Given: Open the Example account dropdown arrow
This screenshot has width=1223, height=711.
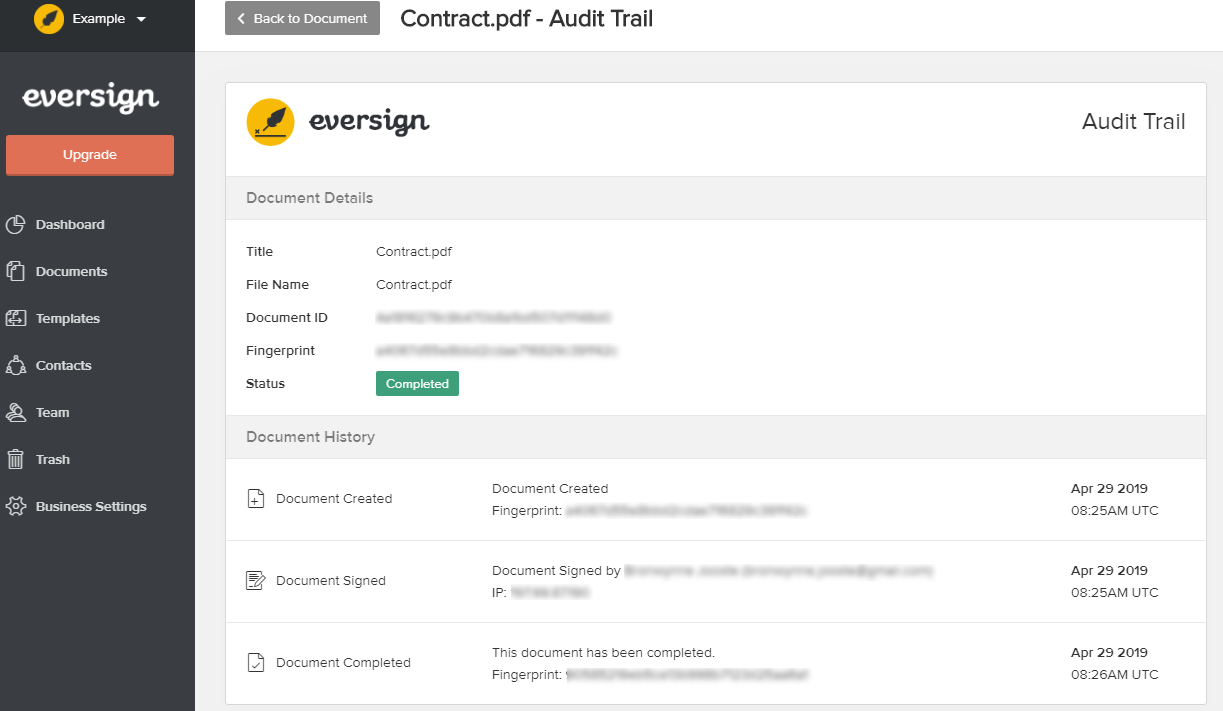Looking at the screenshot, I should coord(140,19).
